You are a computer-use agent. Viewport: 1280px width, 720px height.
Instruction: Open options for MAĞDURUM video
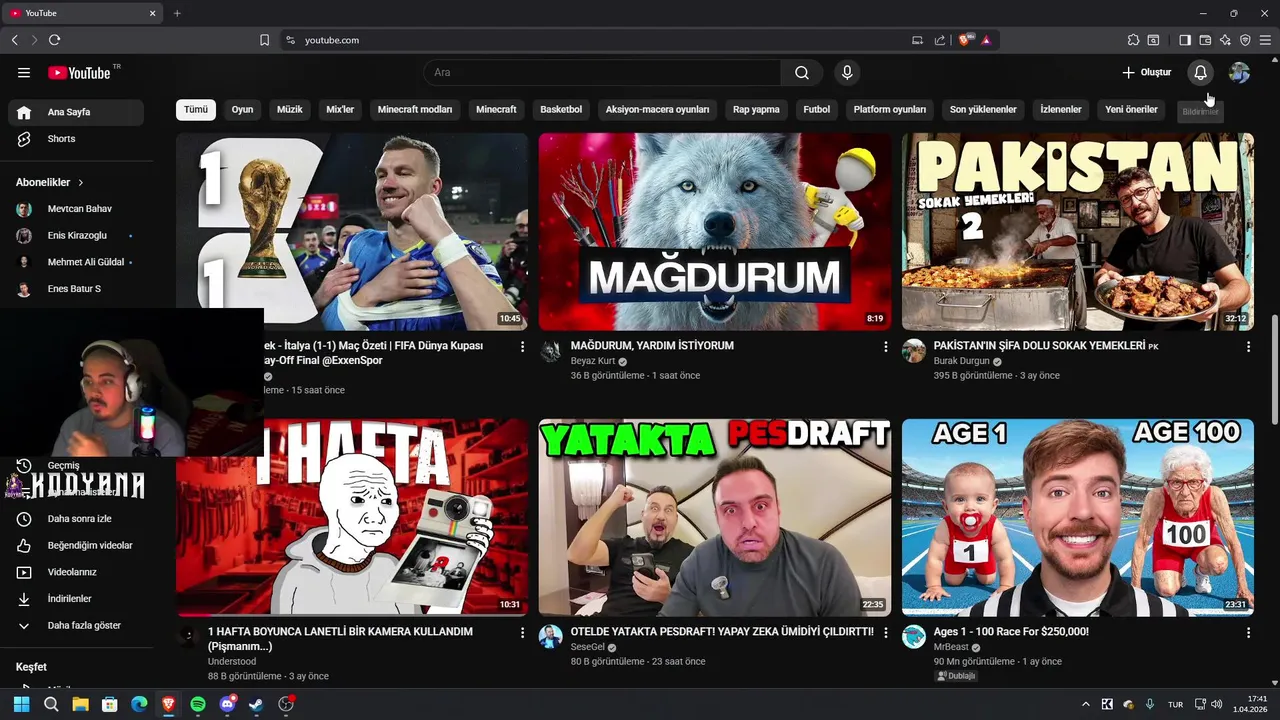[885, 347]
